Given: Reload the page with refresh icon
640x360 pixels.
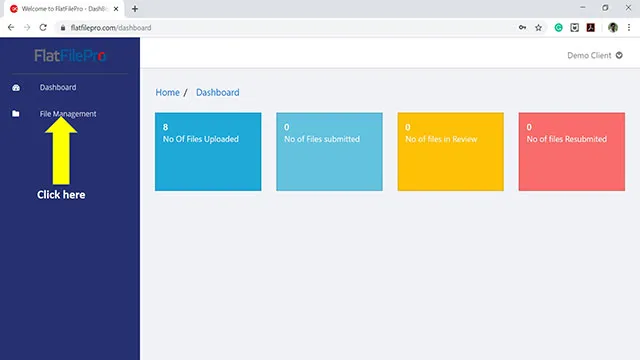Looking at the screenshot, I should [x=43, y=28].
